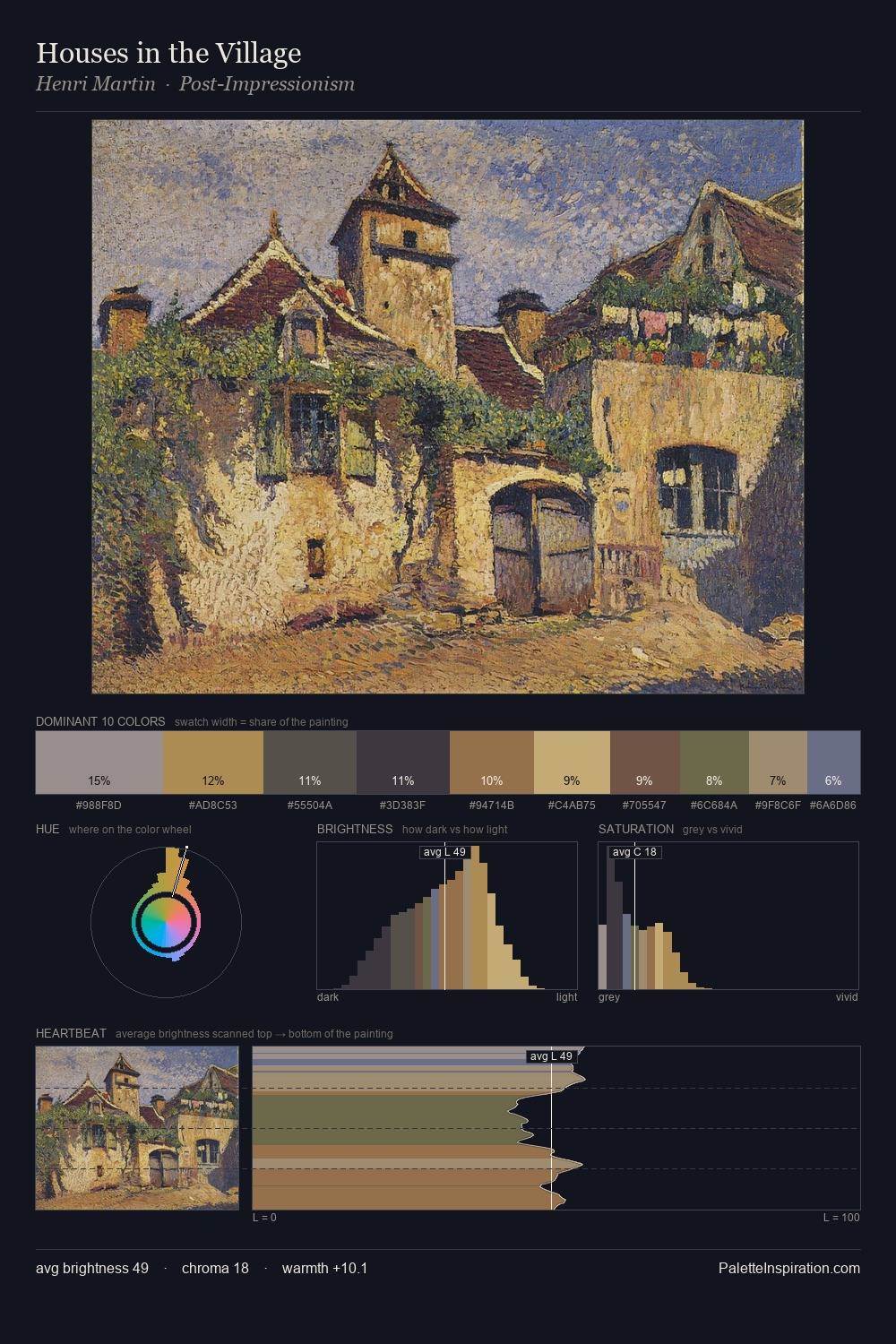
Task: Click the main painting image
Action: coord(448,407)
